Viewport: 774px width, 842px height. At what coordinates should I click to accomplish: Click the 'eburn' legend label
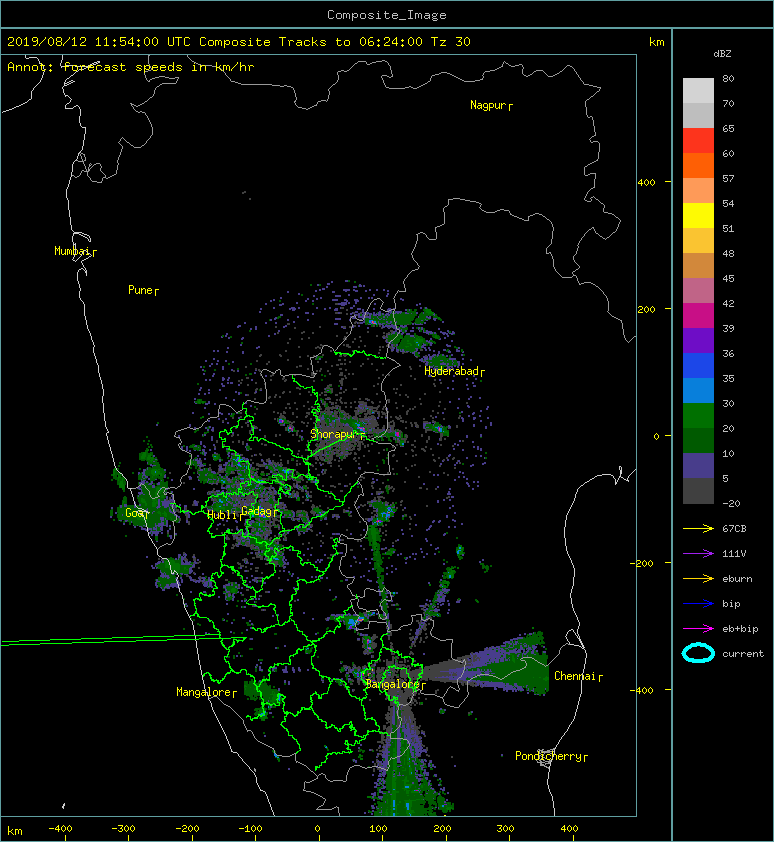coord(737,578)
